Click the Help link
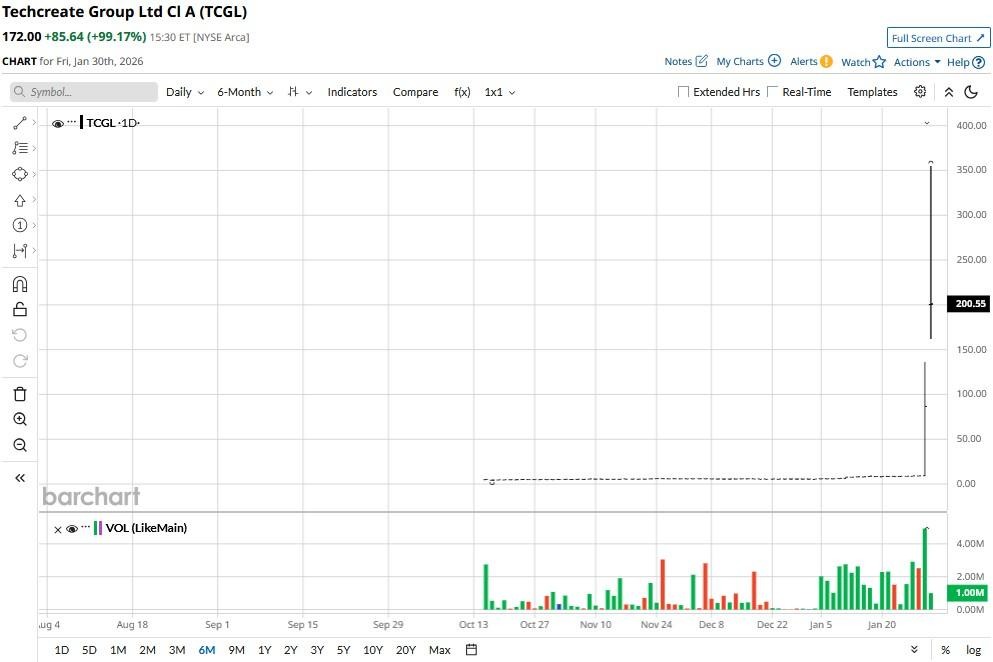This screenshot has width=993, height=662. (958, 62)
